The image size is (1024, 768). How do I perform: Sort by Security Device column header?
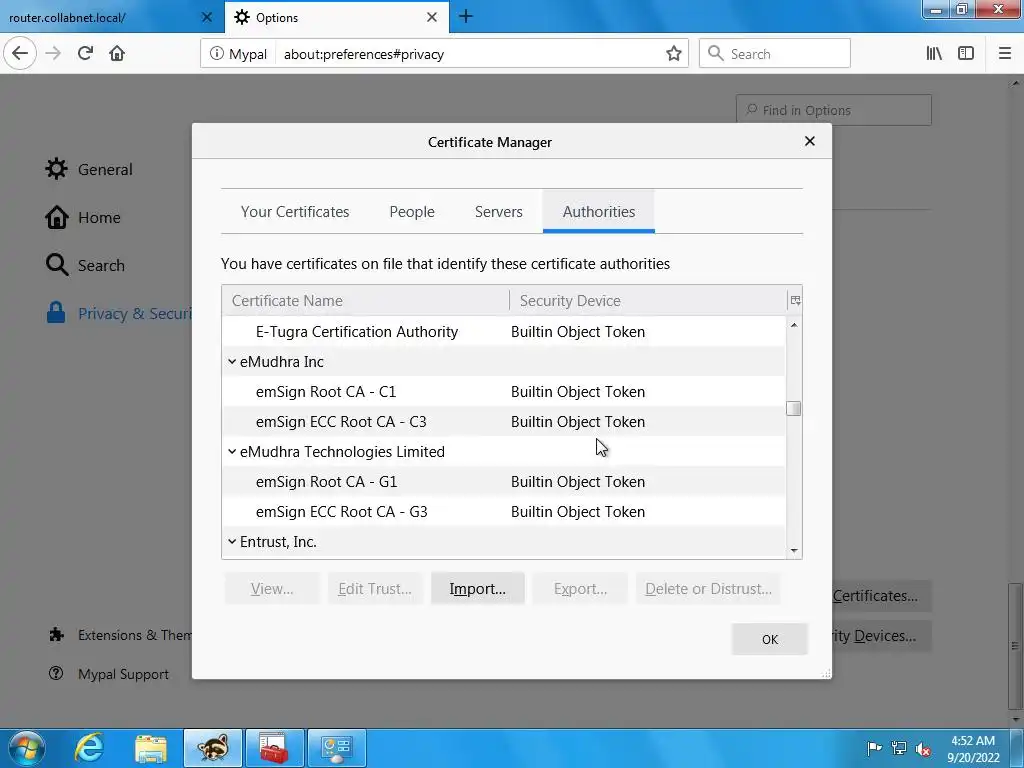pos(648,300)
